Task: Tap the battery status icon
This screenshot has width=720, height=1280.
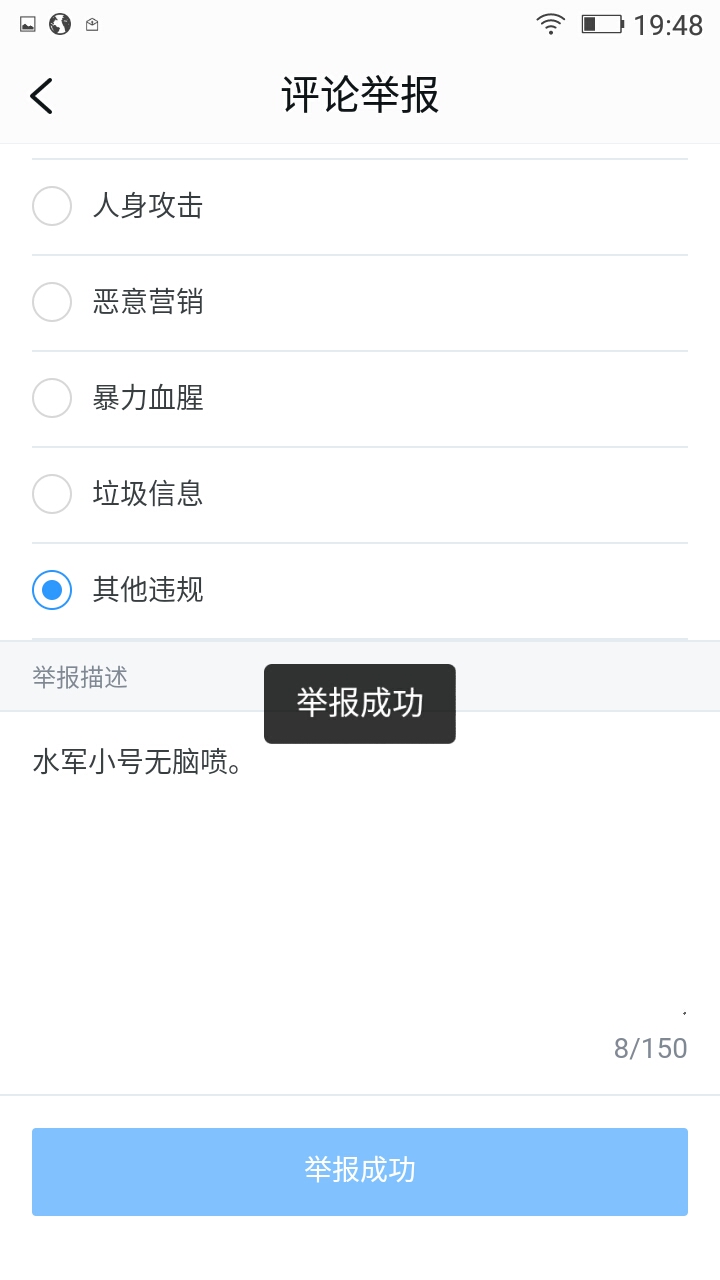Action: pos(602,24)
